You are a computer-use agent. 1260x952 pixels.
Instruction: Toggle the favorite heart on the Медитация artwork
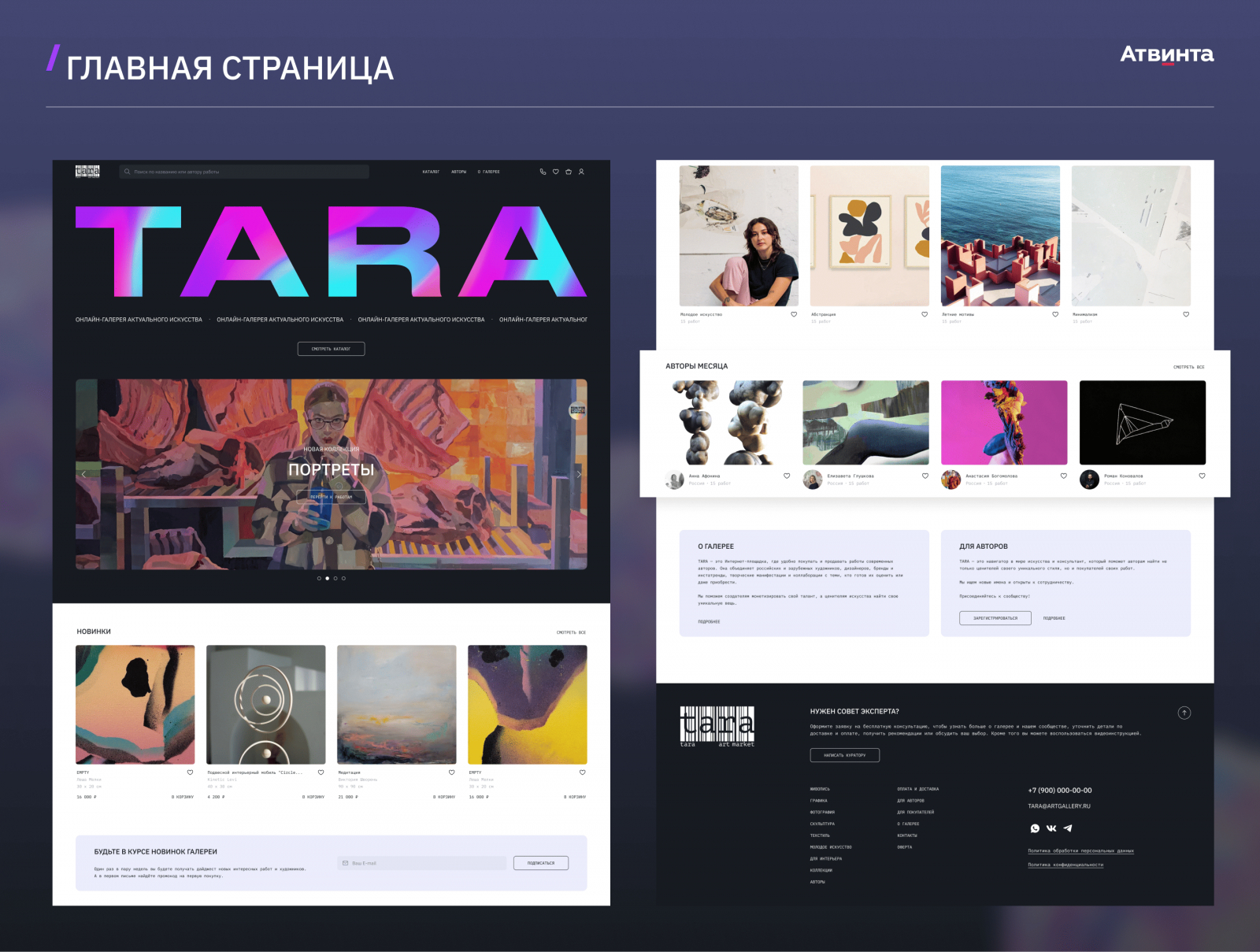coord(452,772)
